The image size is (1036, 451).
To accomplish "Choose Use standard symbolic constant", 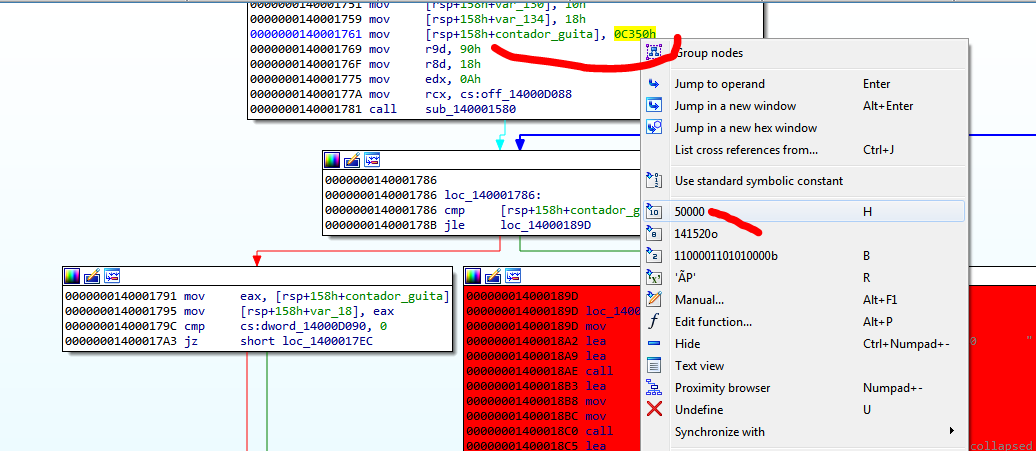I will pyautogui.click(x=758, y=181).
